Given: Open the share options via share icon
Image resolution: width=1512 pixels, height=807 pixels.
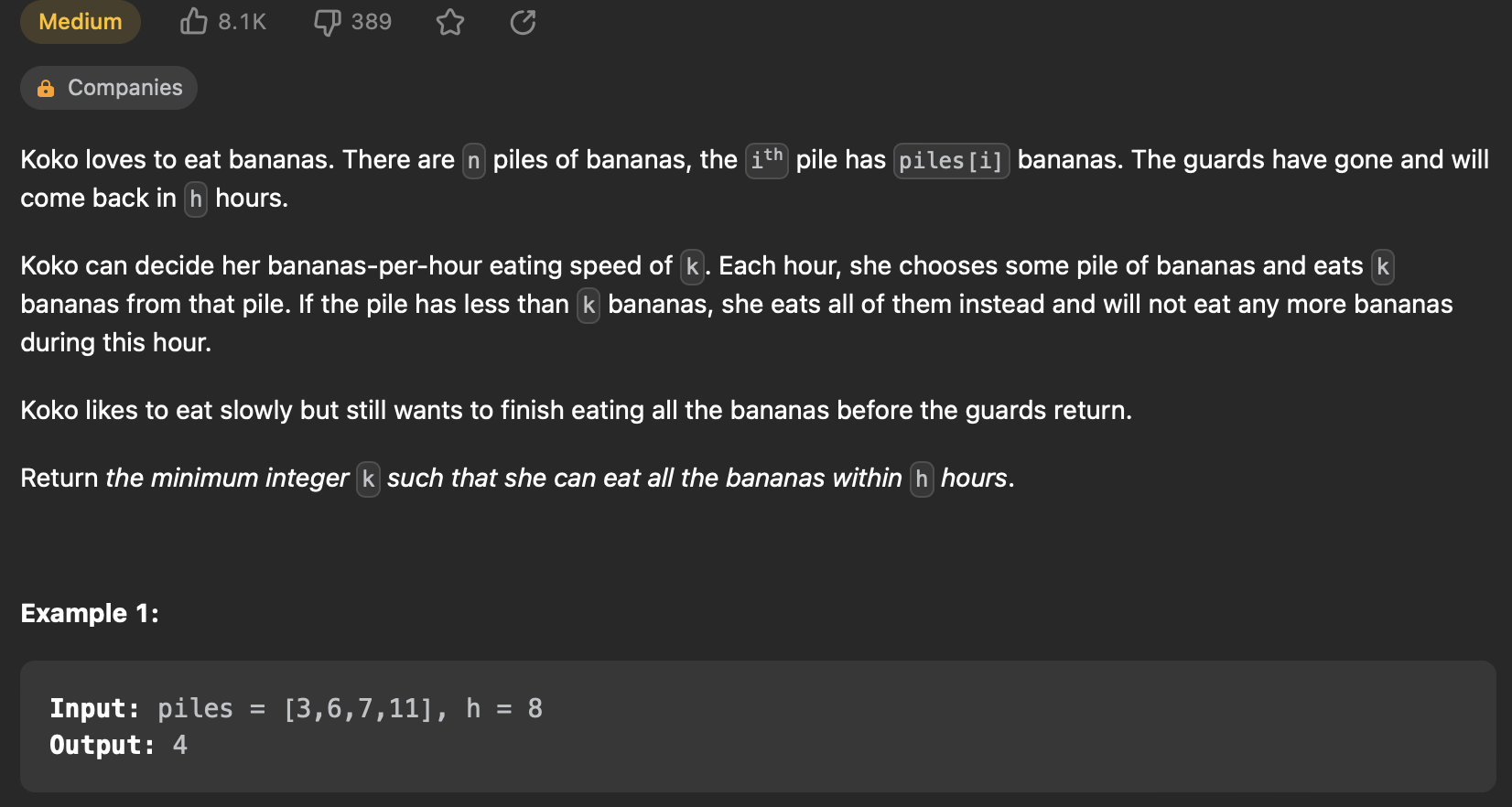Looking at the screenshot, I should click(523, 22).
